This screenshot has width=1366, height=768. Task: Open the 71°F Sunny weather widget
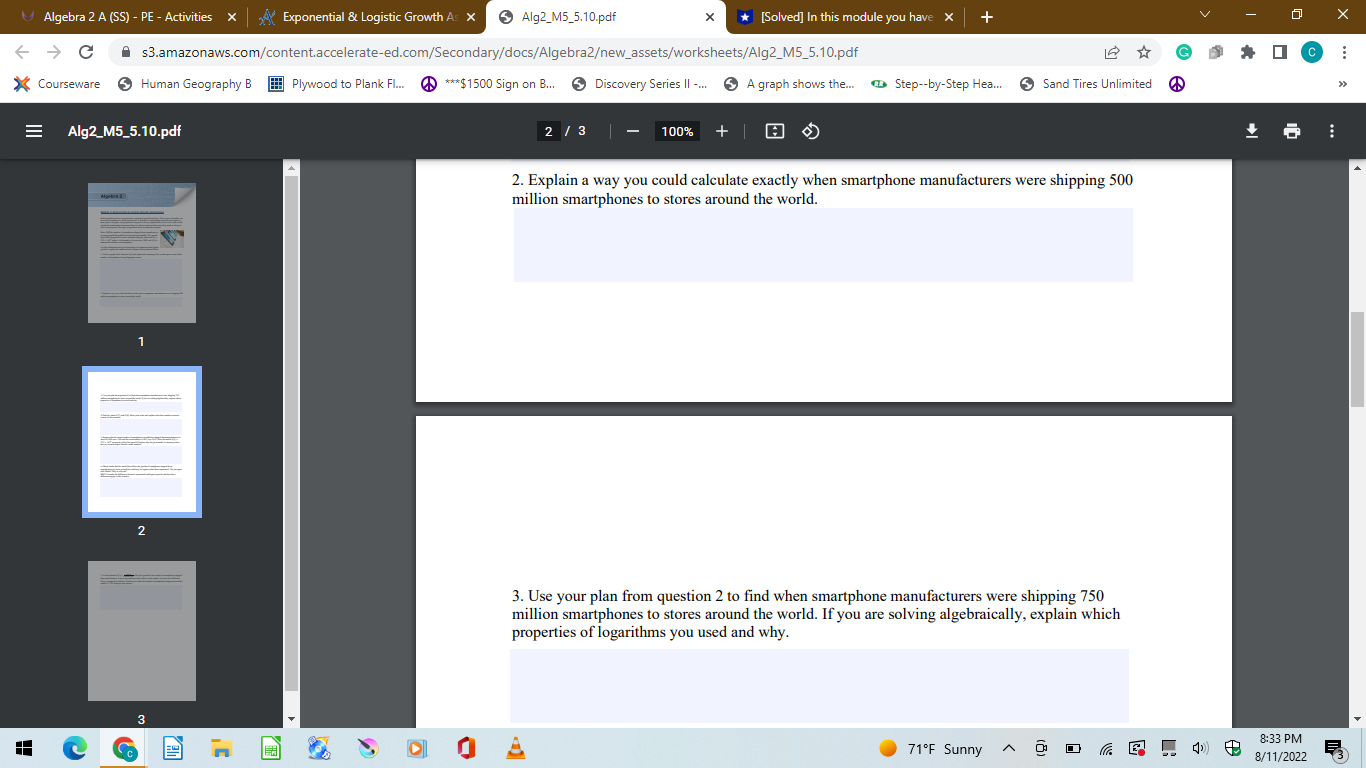tap(932, 748)
